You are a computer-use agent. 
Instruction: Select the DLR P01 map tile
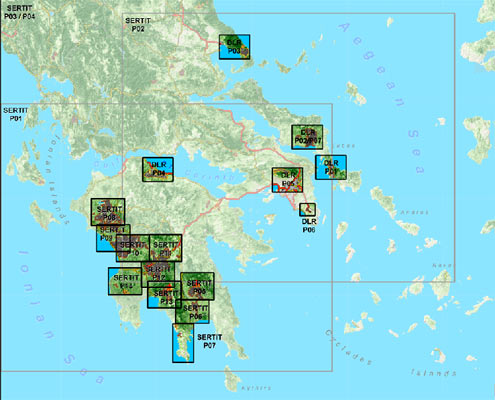(331, 167)
